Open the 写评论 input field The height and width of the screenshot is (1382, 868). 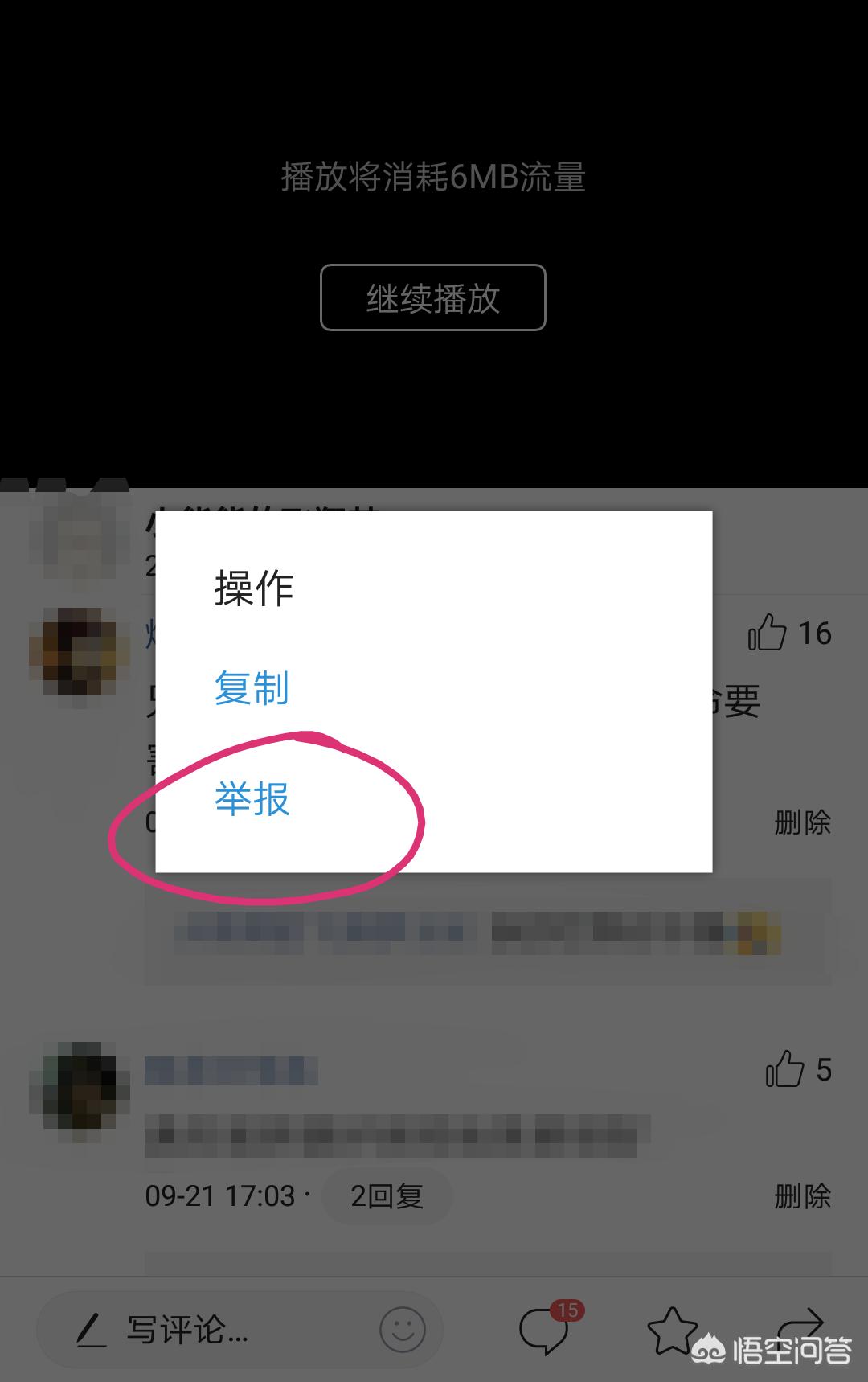coord(240,1330)
